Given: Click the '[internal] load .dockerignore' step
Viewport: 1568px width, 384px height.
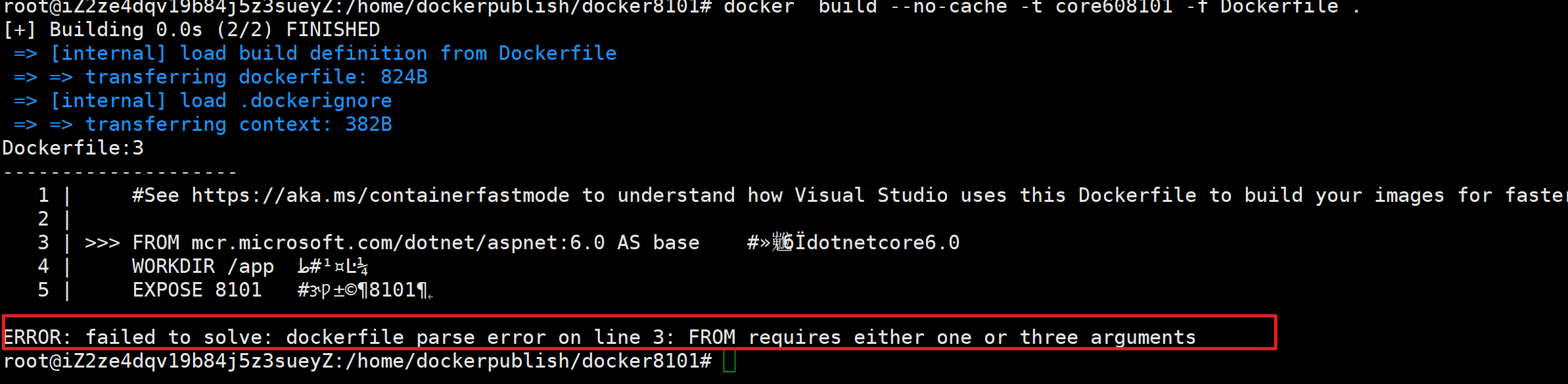Looking at the screenshot, I should coord(221,101).
